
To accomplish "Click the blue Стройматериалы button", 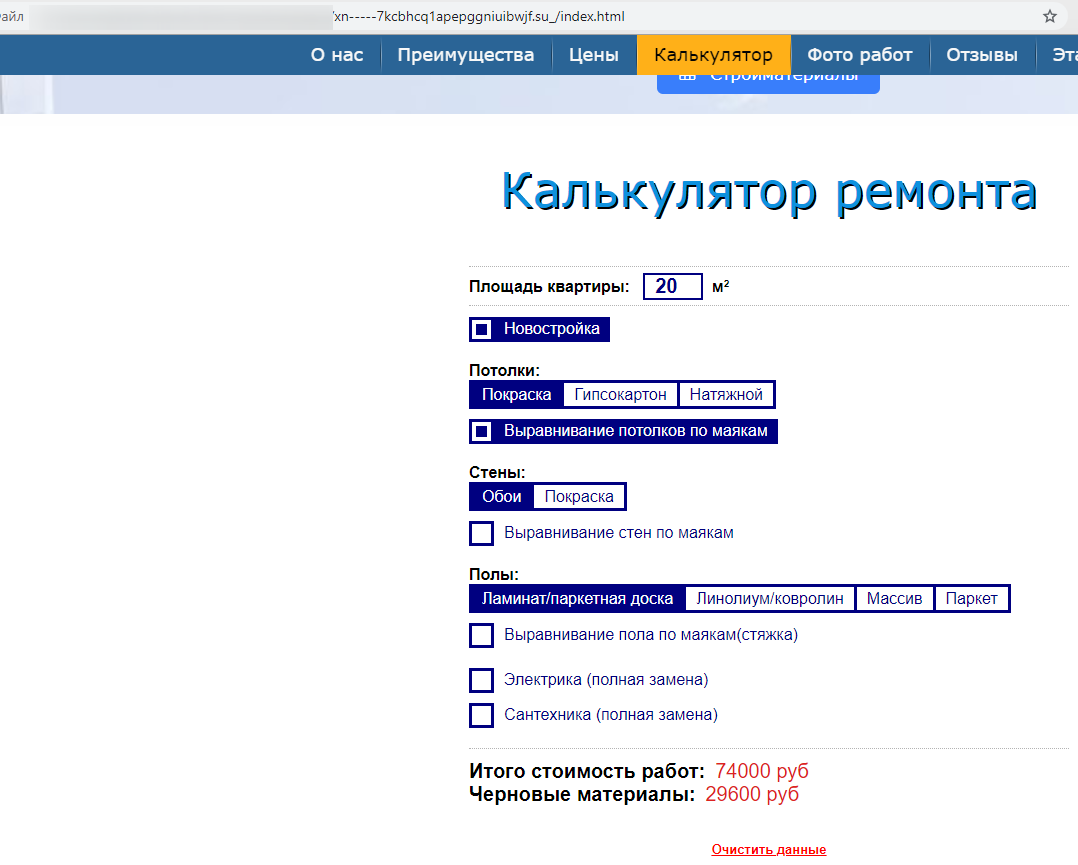I will click(x=768, y=83).
